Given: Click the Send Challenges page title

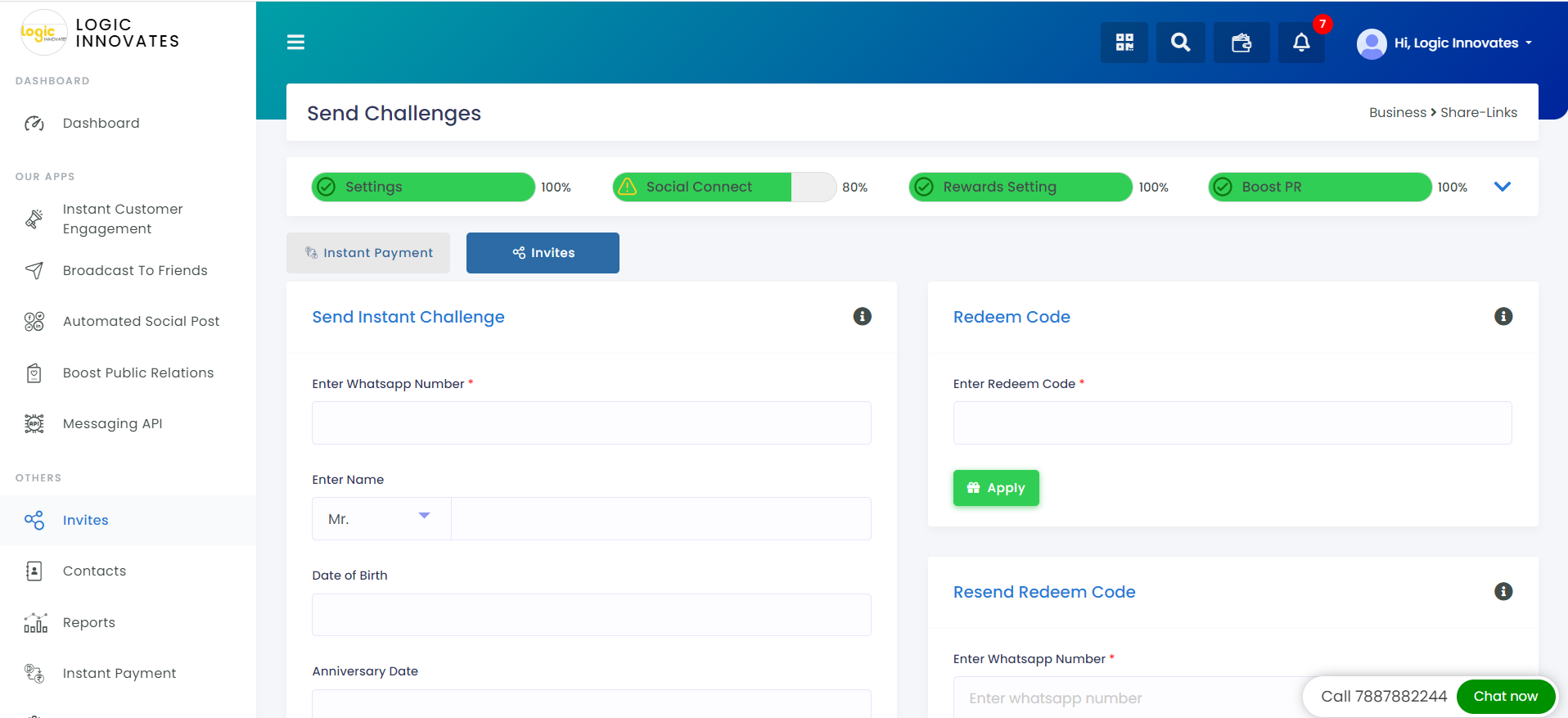Looking at the screenshot, I should [394, 113].
